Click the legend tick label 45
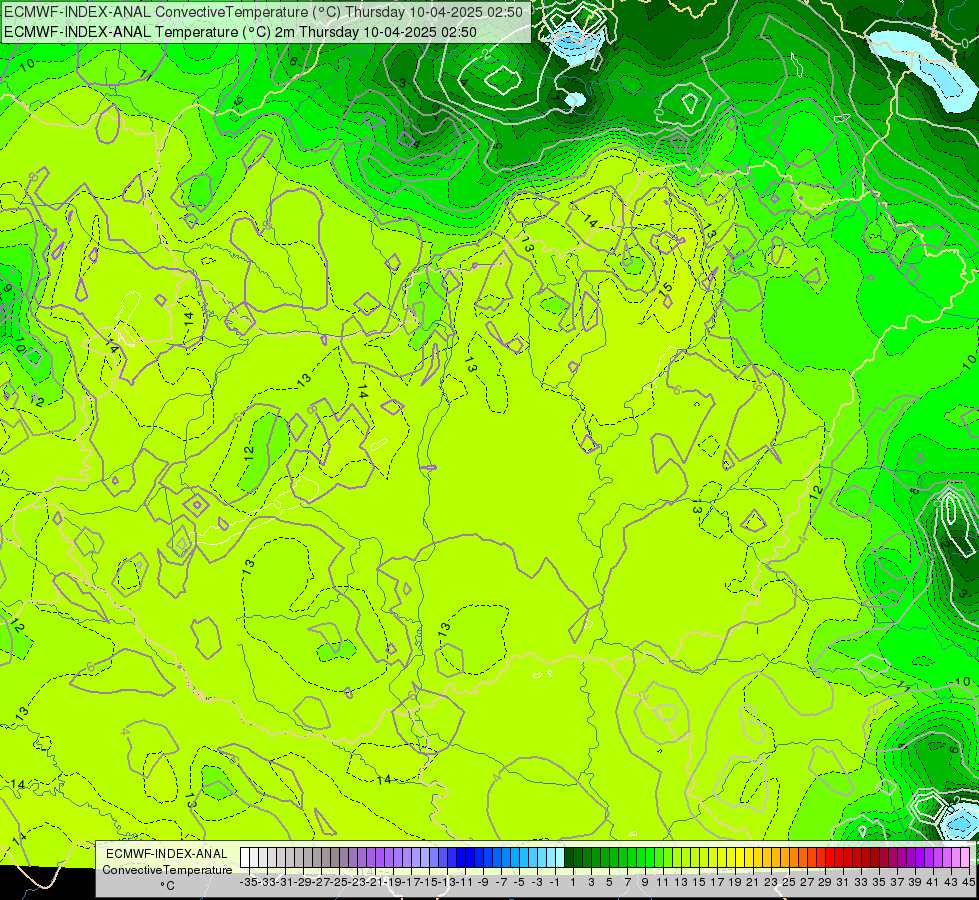The width and height of the screenshot is (979, 900). (968, 882)
